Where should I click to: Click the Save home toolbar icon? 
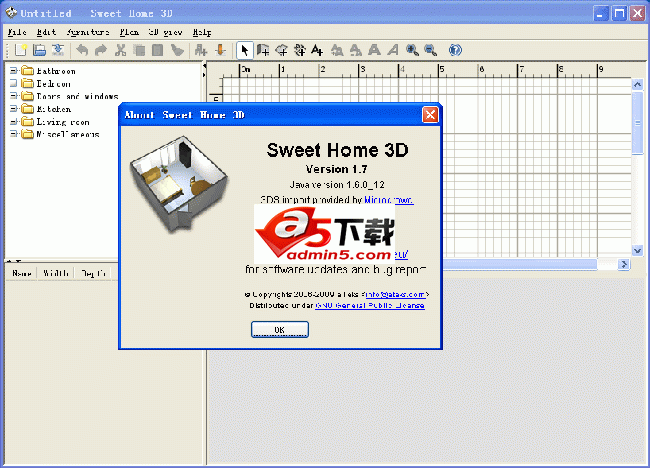point(58,50)
